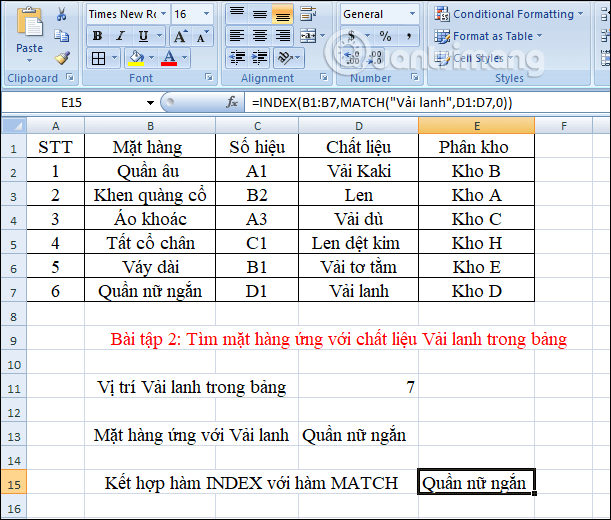Toggle Italic formatting

tap(121, 36)
